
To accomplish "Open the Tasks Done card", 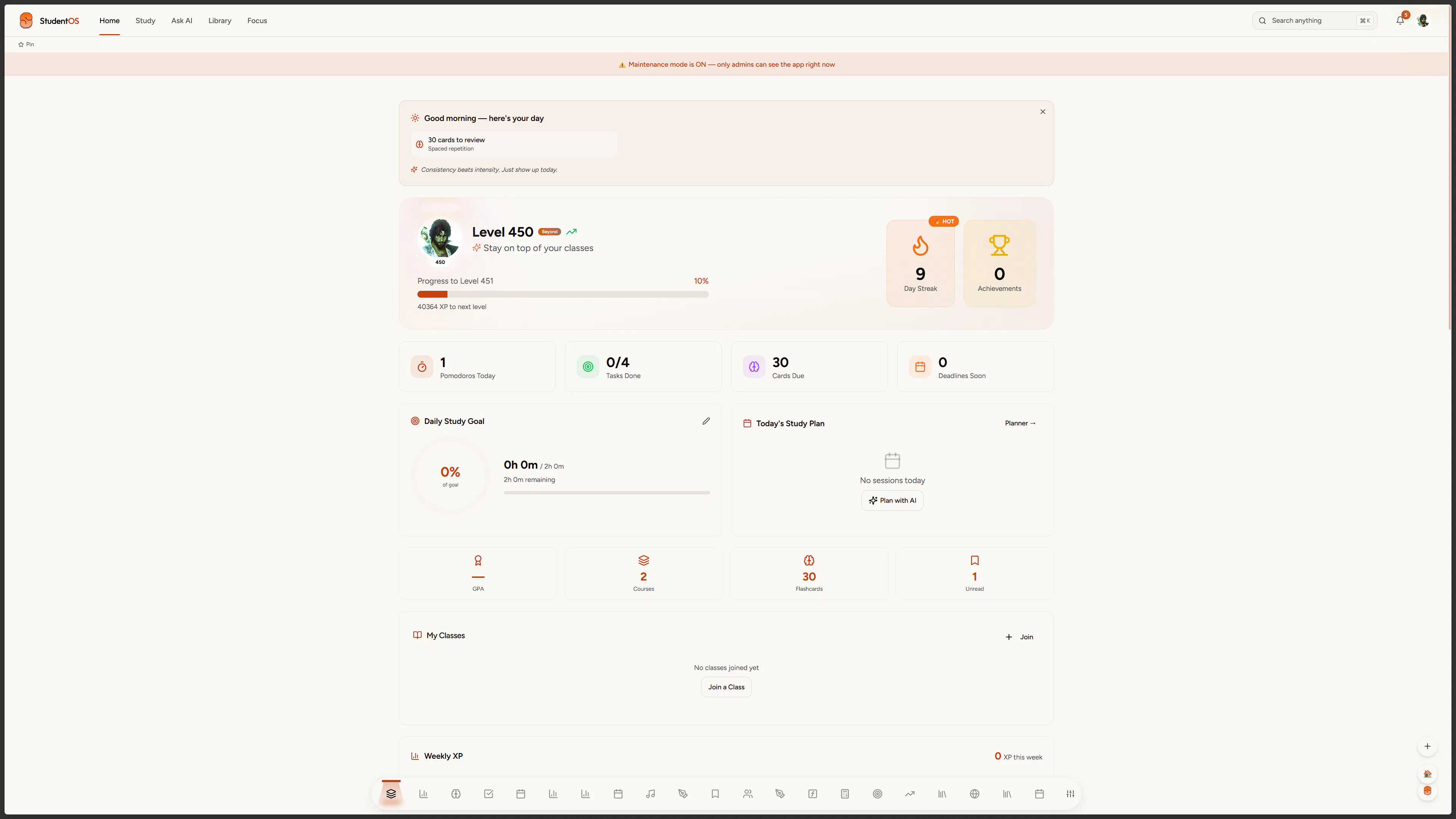I will 643,367.
